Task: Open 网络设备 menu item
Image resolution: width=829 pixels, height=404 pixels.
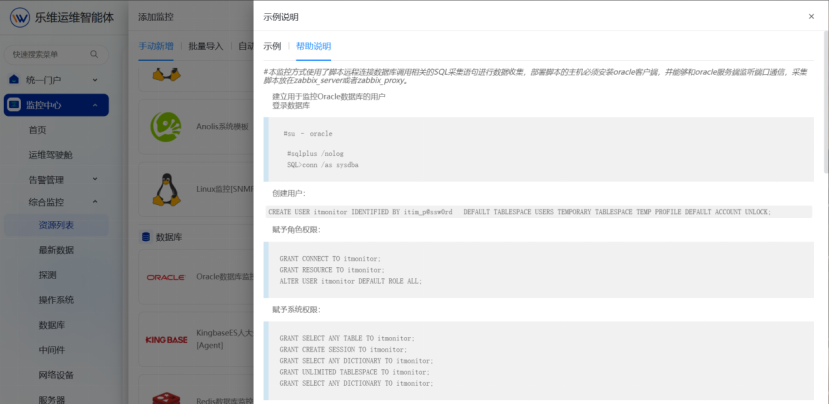Action: coord(56,375)
